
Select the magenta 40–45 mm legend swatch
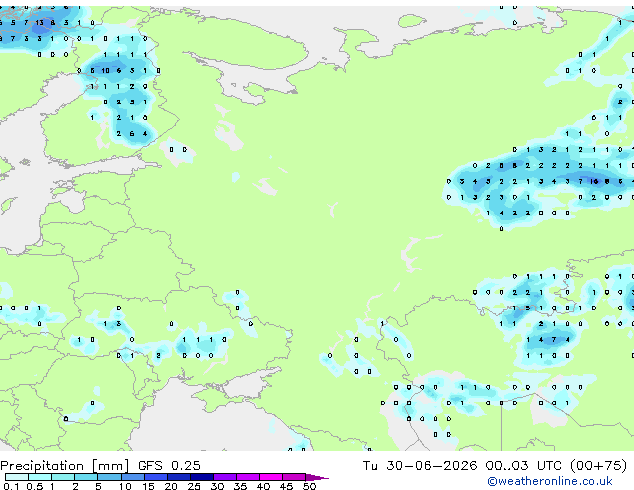pos(272,477)
